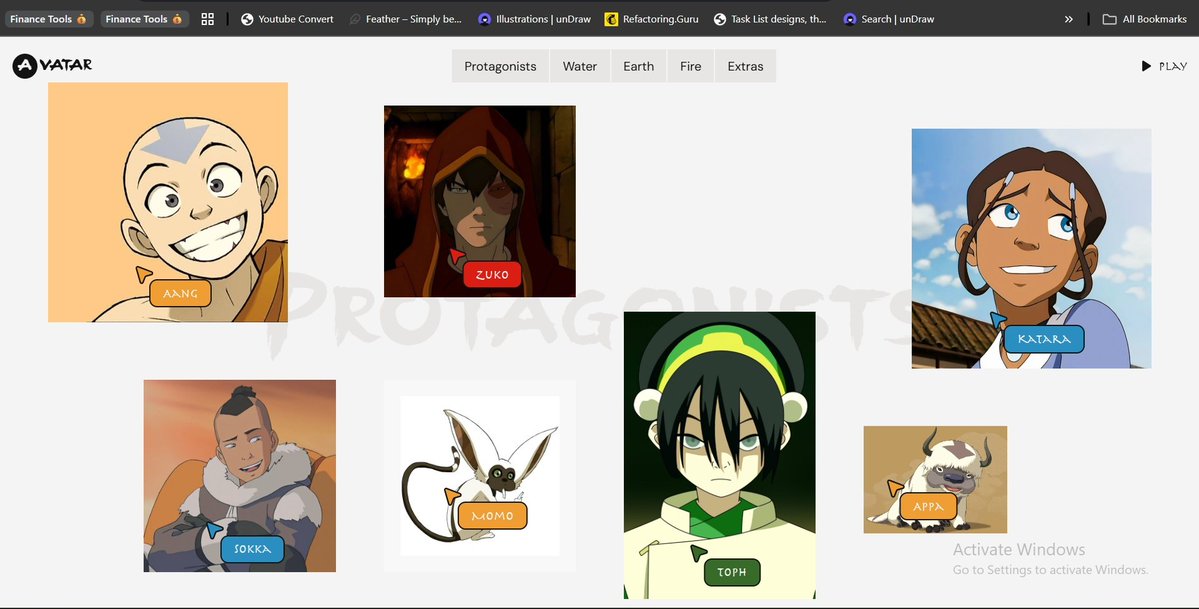
Task: Open the Youtube Convert bookmark
Action: [287, 19]
